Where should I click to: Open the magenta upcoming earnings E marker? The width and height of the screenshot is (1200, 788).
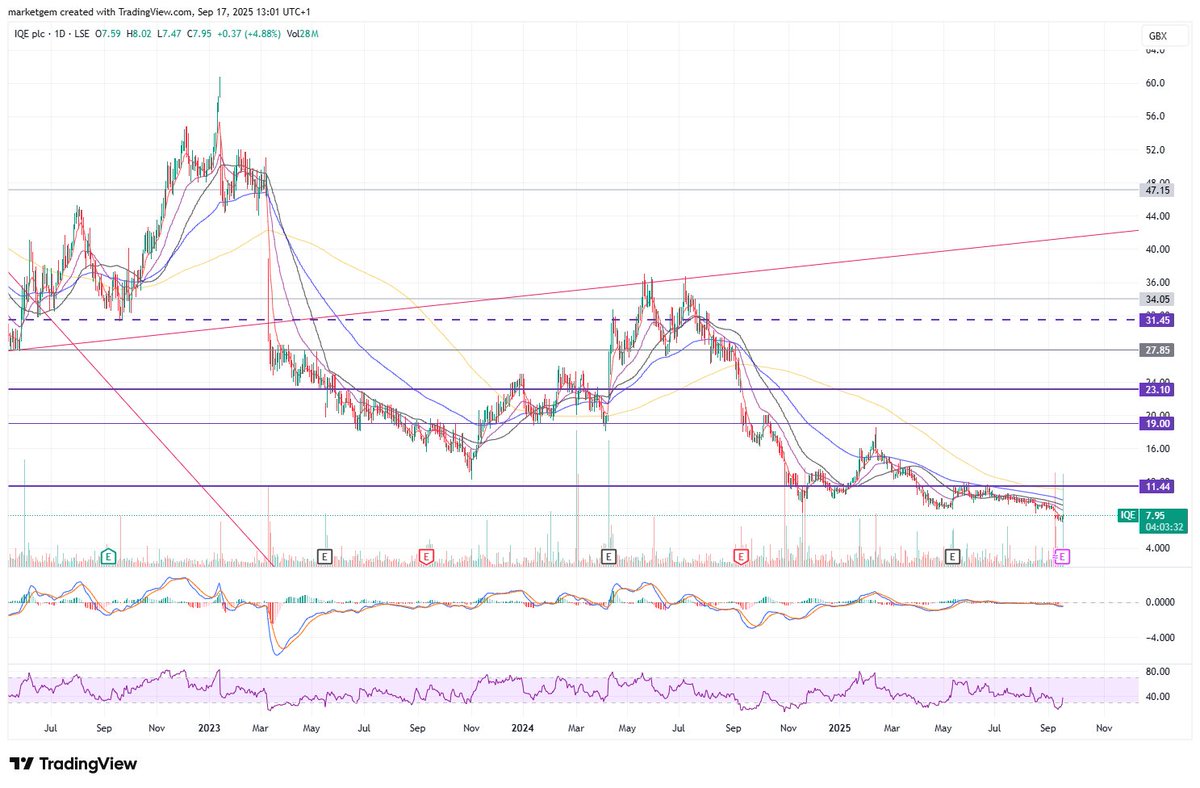pos(1061,557)
